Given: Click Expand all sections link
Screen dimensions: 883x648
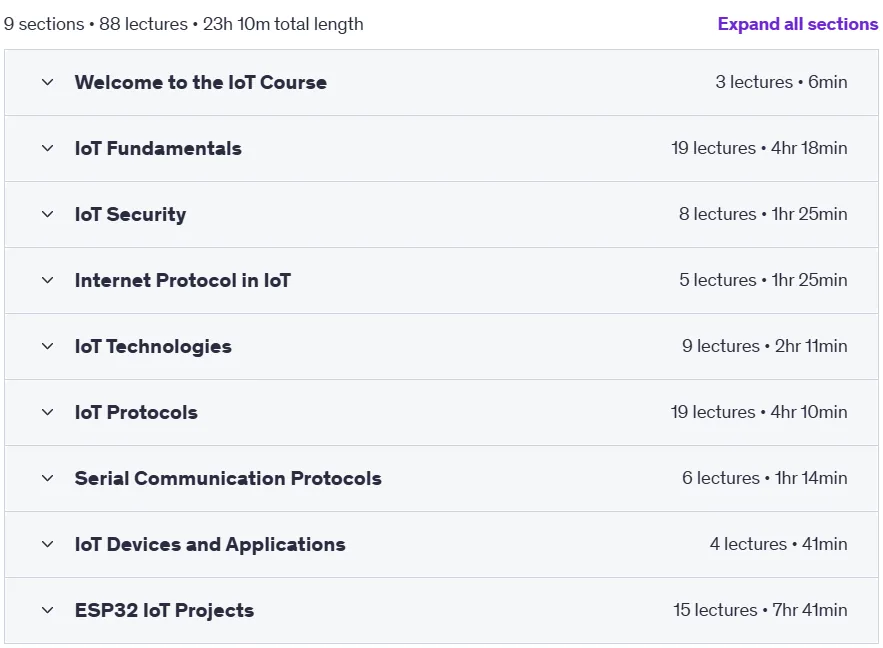Looking at the screenshot, I should 797,24.
